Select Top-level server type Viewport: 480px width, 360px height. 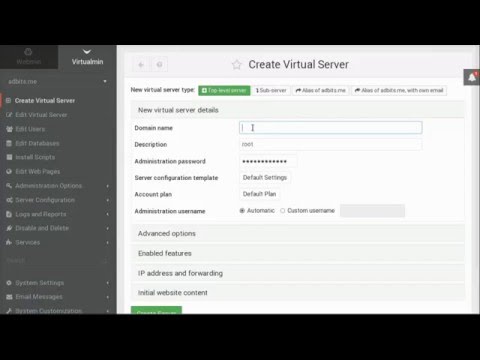click(224, 90)
